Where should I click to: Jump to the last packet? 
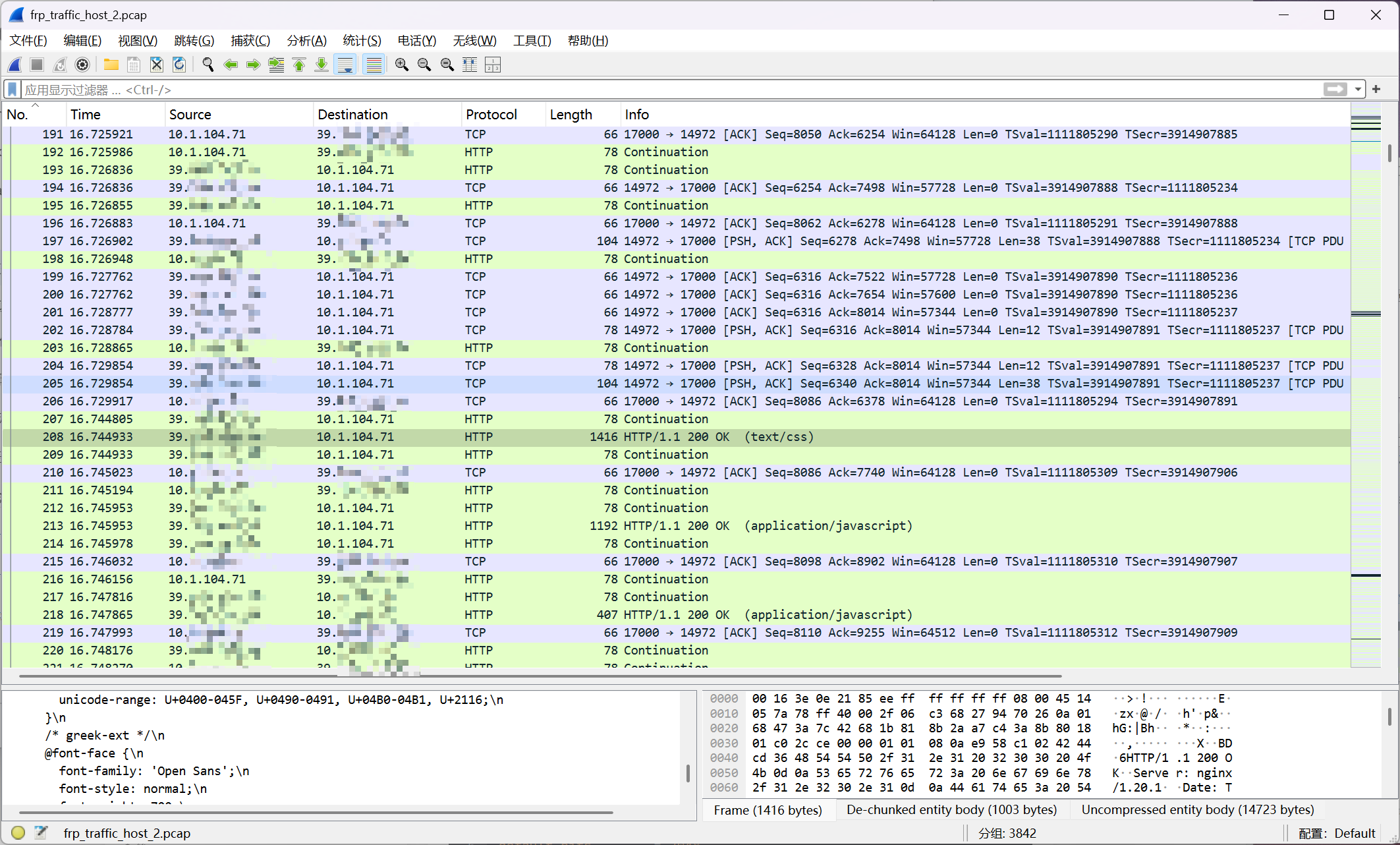[322, 65]
